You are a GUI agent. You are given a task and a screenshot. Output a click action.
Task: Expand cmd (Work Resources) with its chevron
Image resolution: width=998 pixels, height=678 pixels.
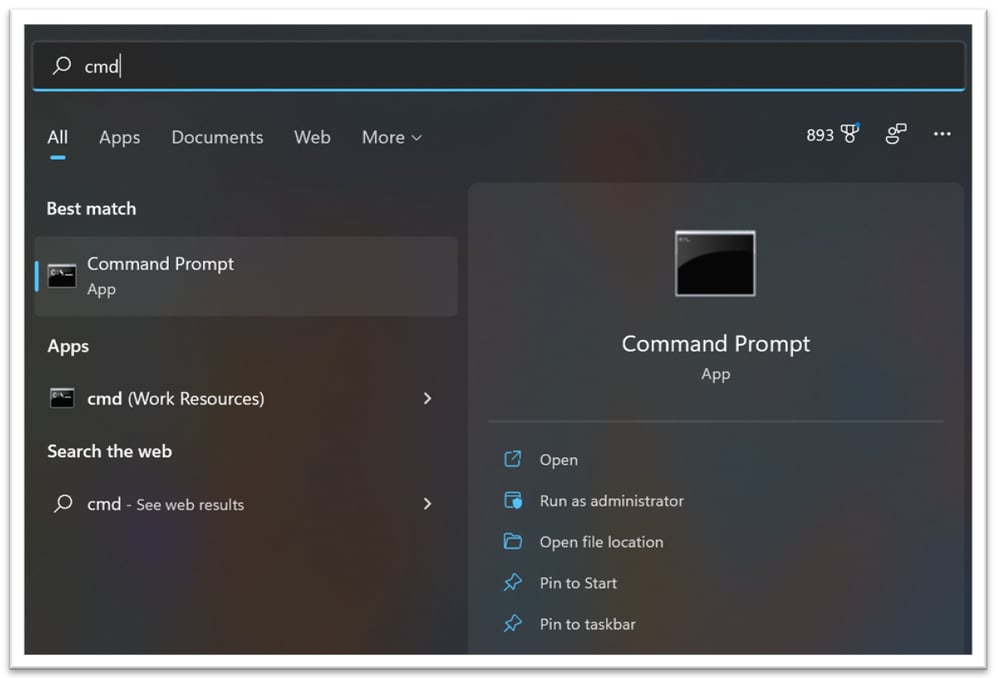tap(428, 398)
